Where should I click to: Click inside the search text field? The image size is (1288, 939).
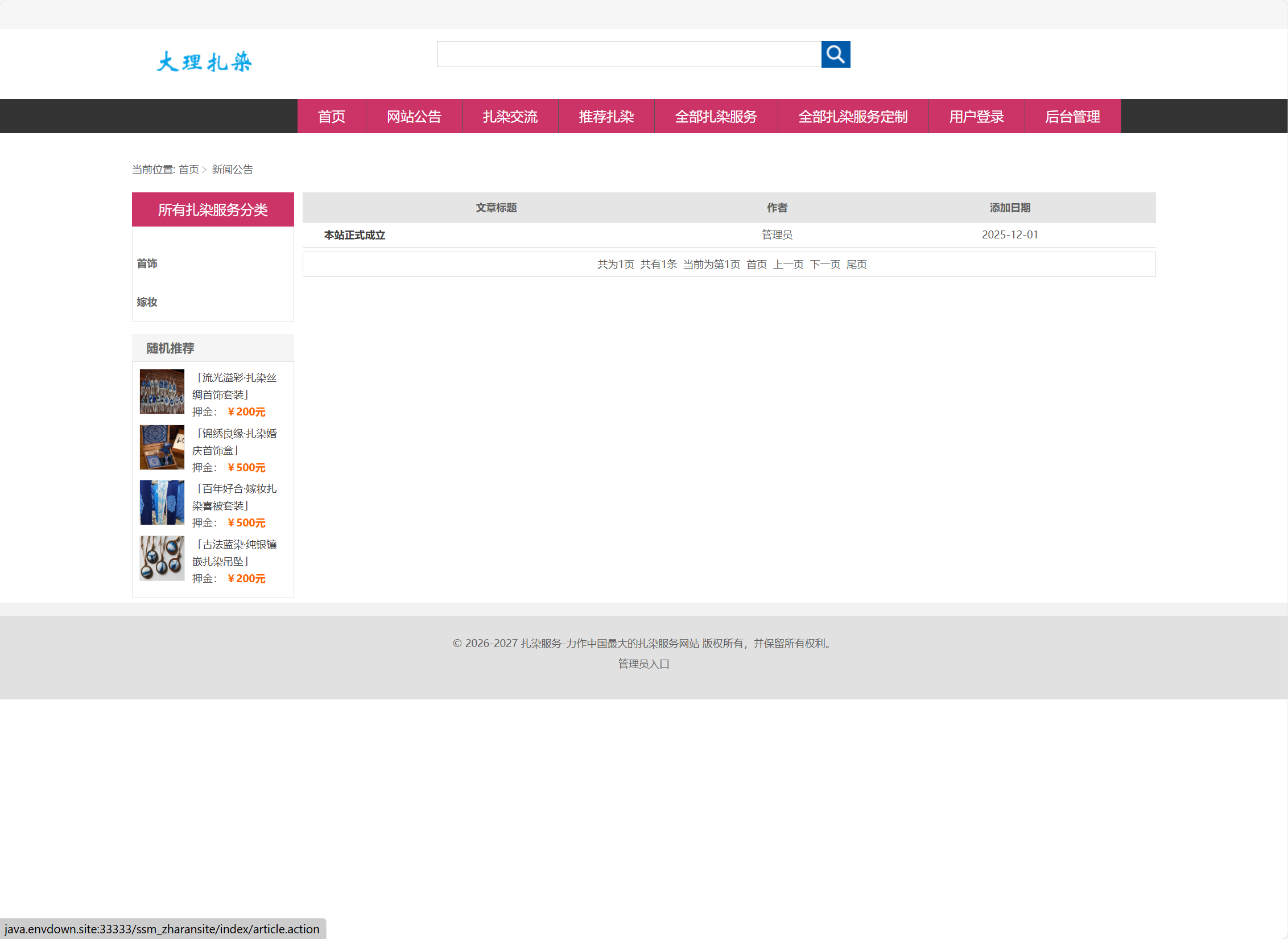point(629,54)
